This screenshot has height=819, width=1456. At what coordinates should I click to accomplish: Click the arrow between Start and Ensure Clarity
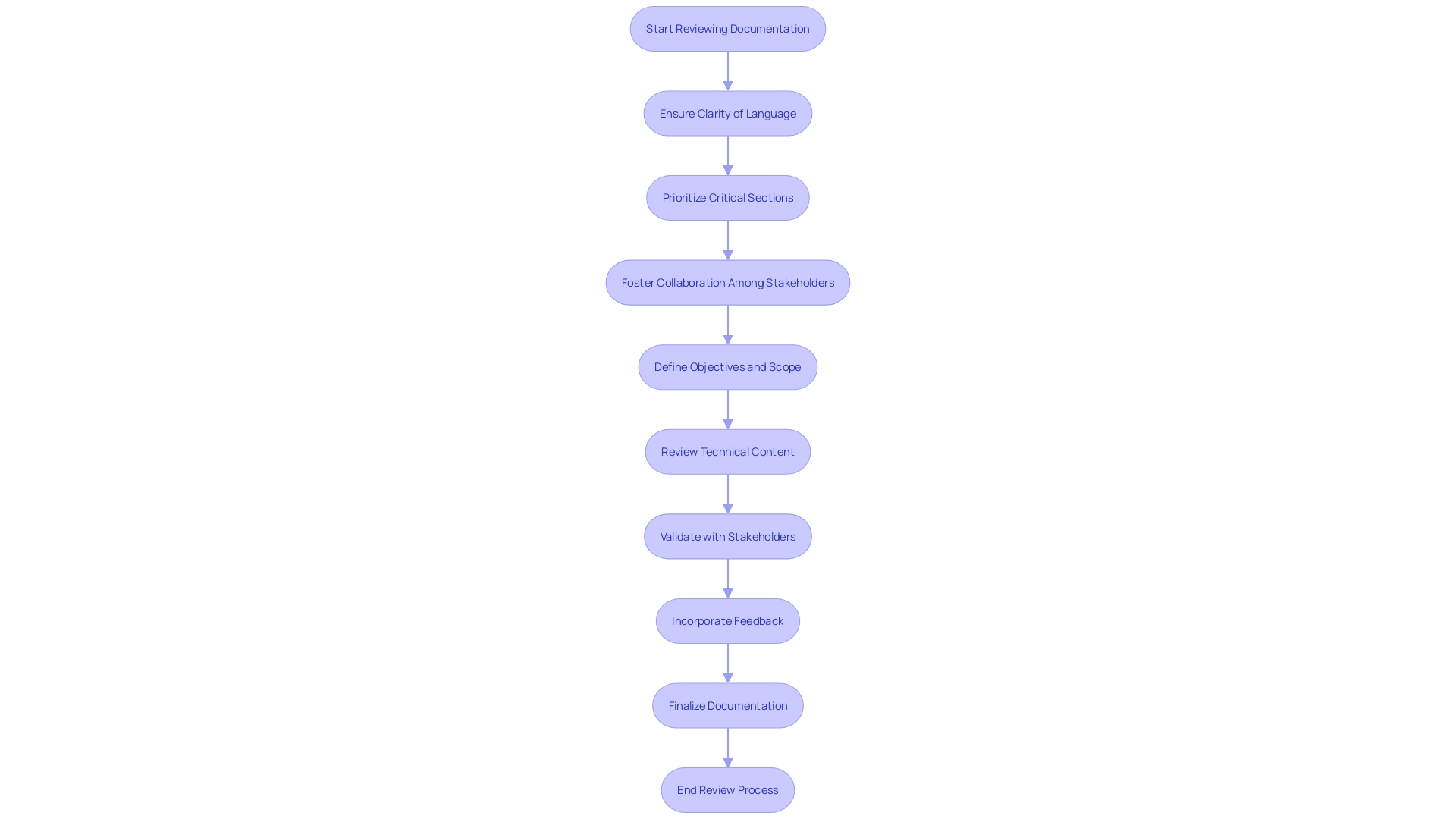click(x=728, y=70)
